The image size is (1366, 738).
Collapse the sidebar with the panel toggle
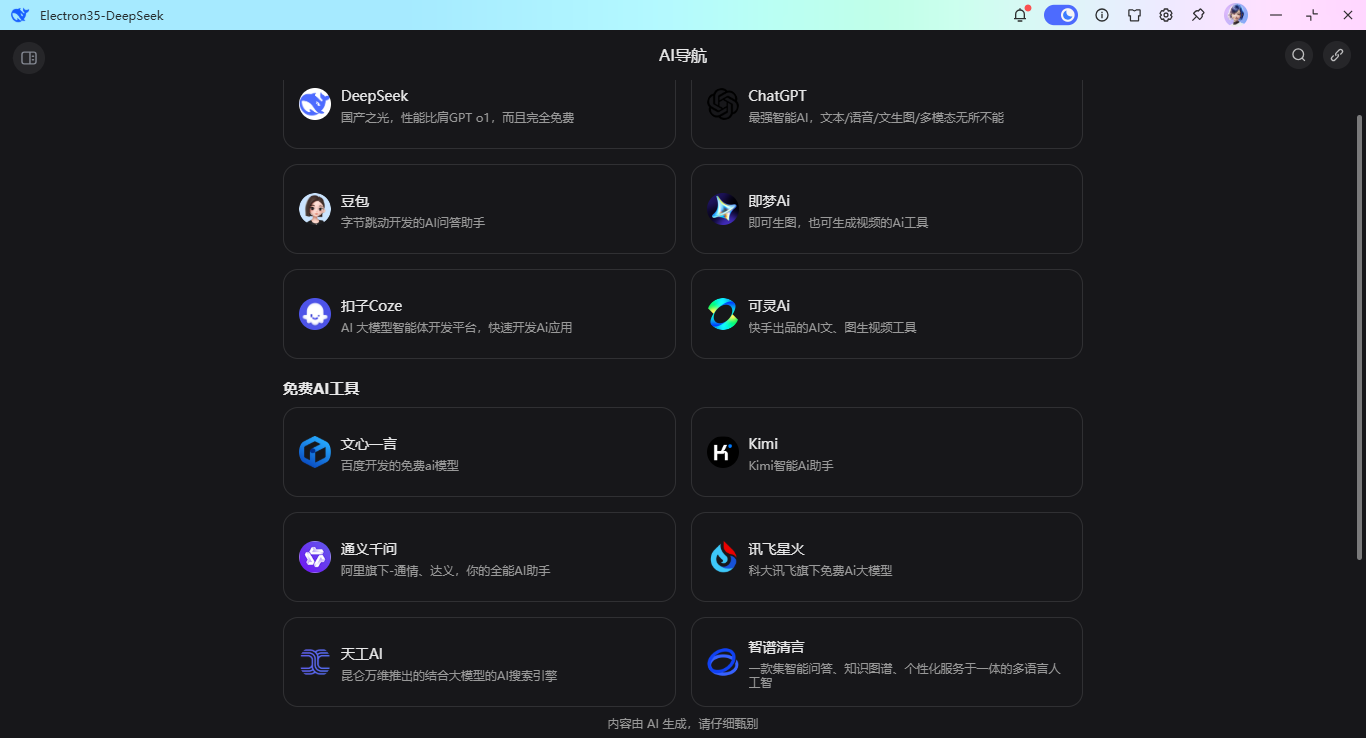(28, 58)
